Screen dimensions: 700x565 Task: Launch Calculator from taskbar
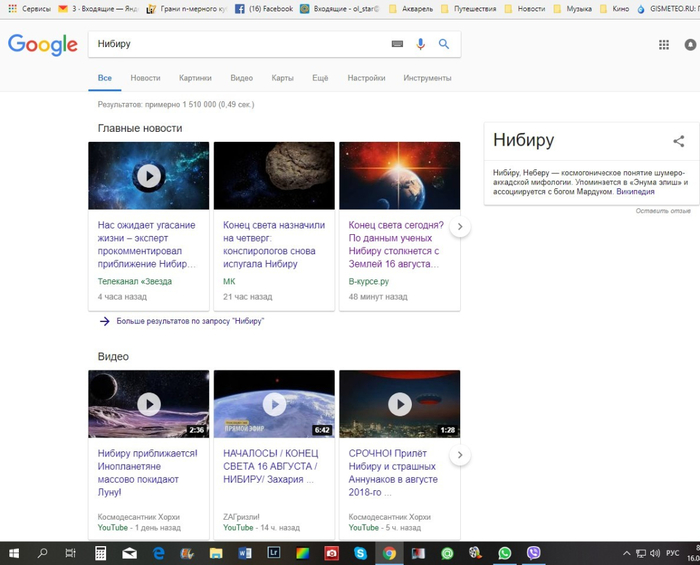click(100, 553)
